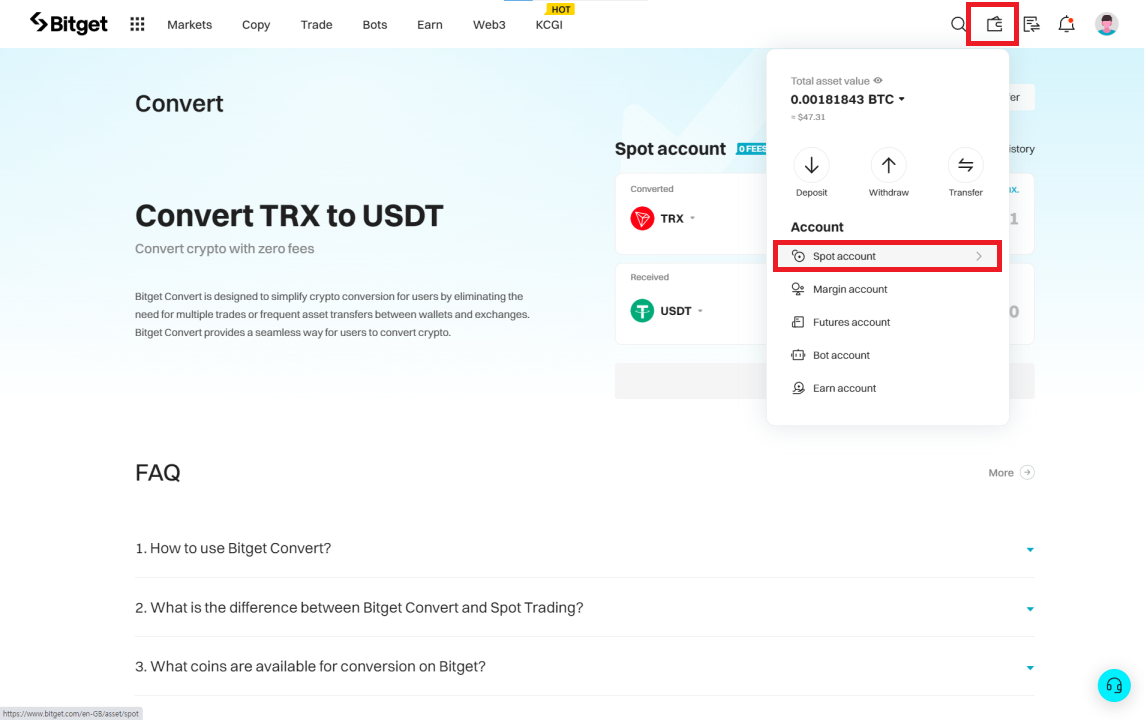
Task: Click the Transfer arrows icon
Action: (x=965, y=166)
